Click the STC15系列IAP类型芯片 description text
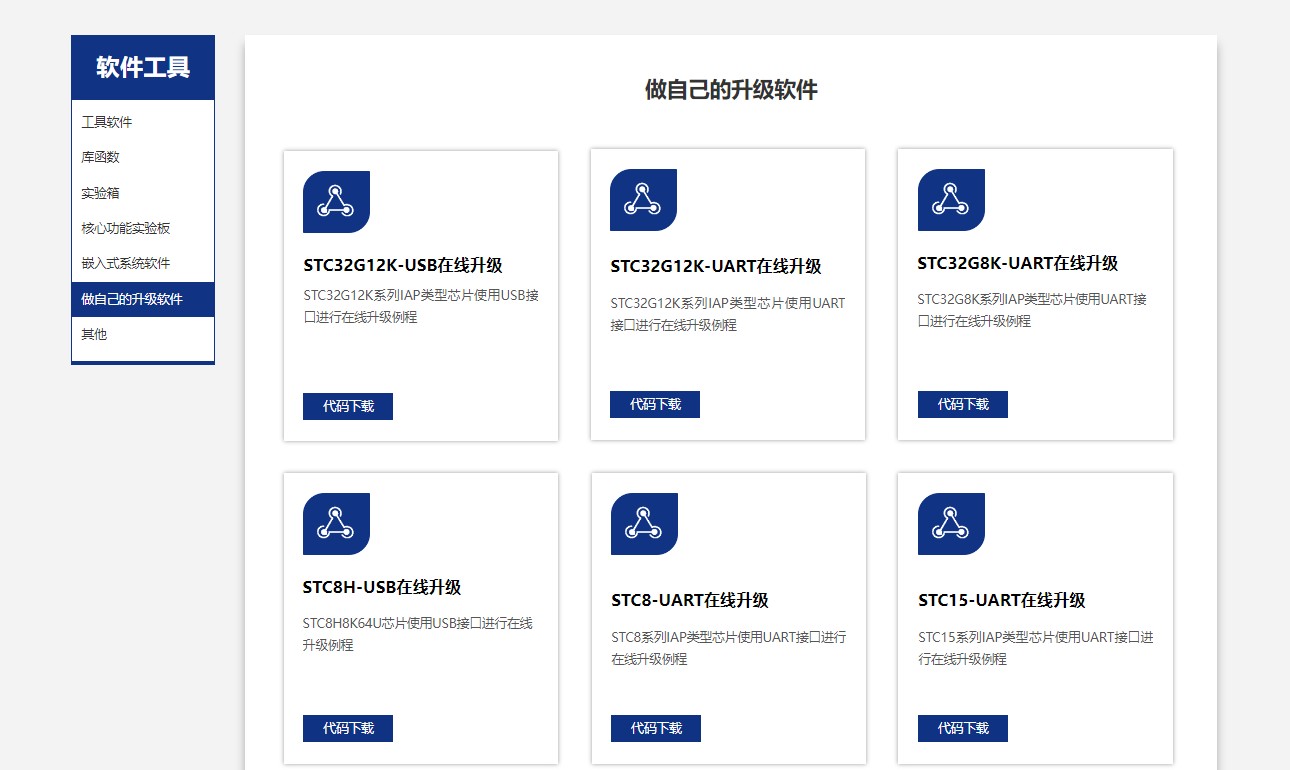The width and height of the screenshot is (1290, 770). point(1036,648)
